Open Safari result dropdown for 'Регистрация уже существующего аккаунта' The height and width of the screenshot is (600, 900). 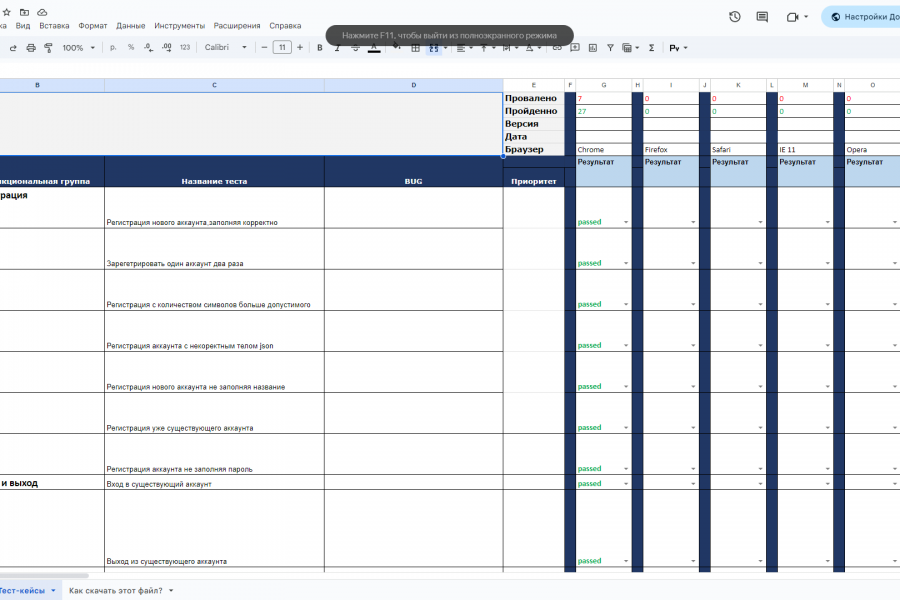(761, 428)
